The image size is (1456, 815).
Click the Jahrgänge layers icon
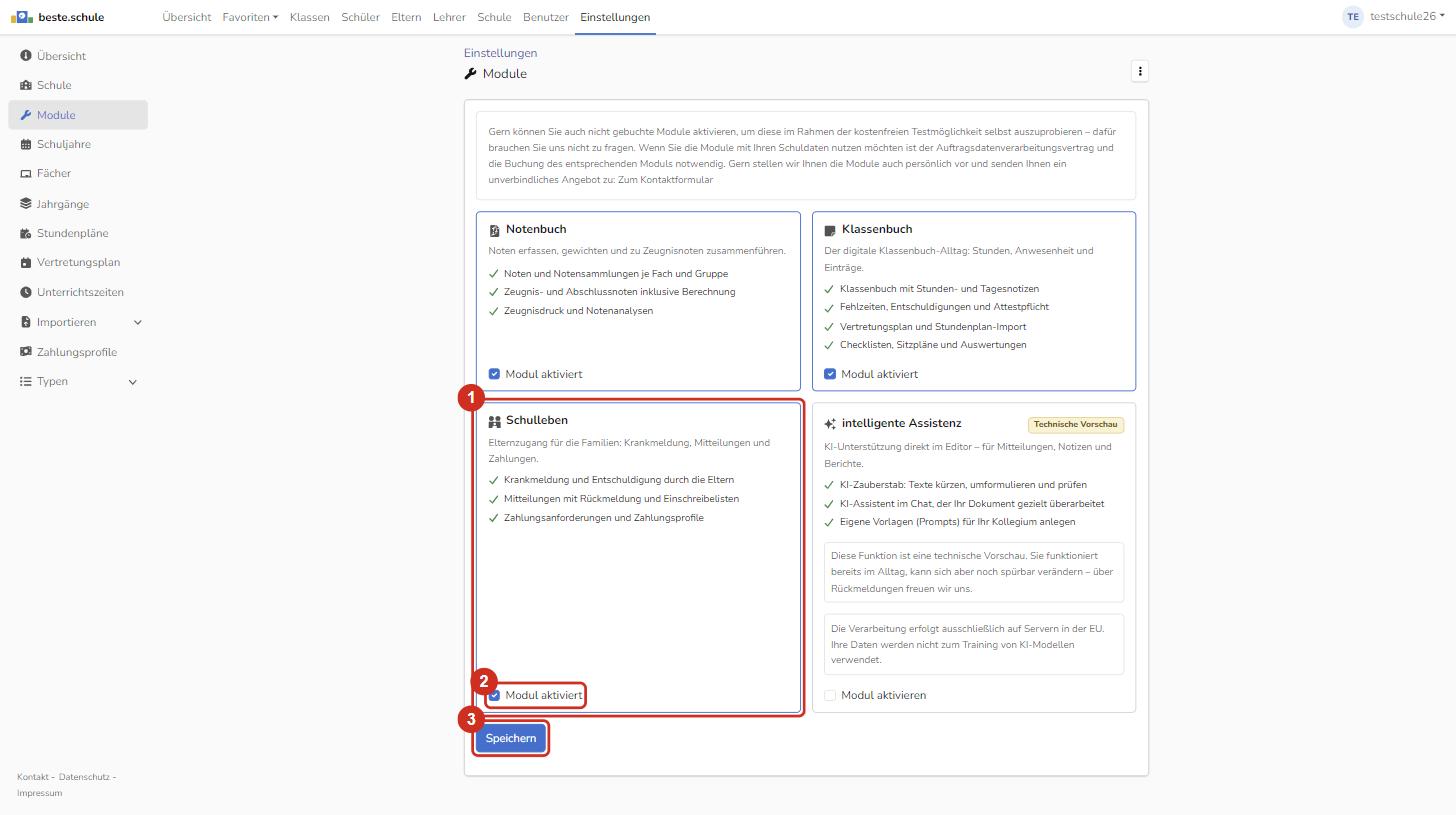click(26, 204)
